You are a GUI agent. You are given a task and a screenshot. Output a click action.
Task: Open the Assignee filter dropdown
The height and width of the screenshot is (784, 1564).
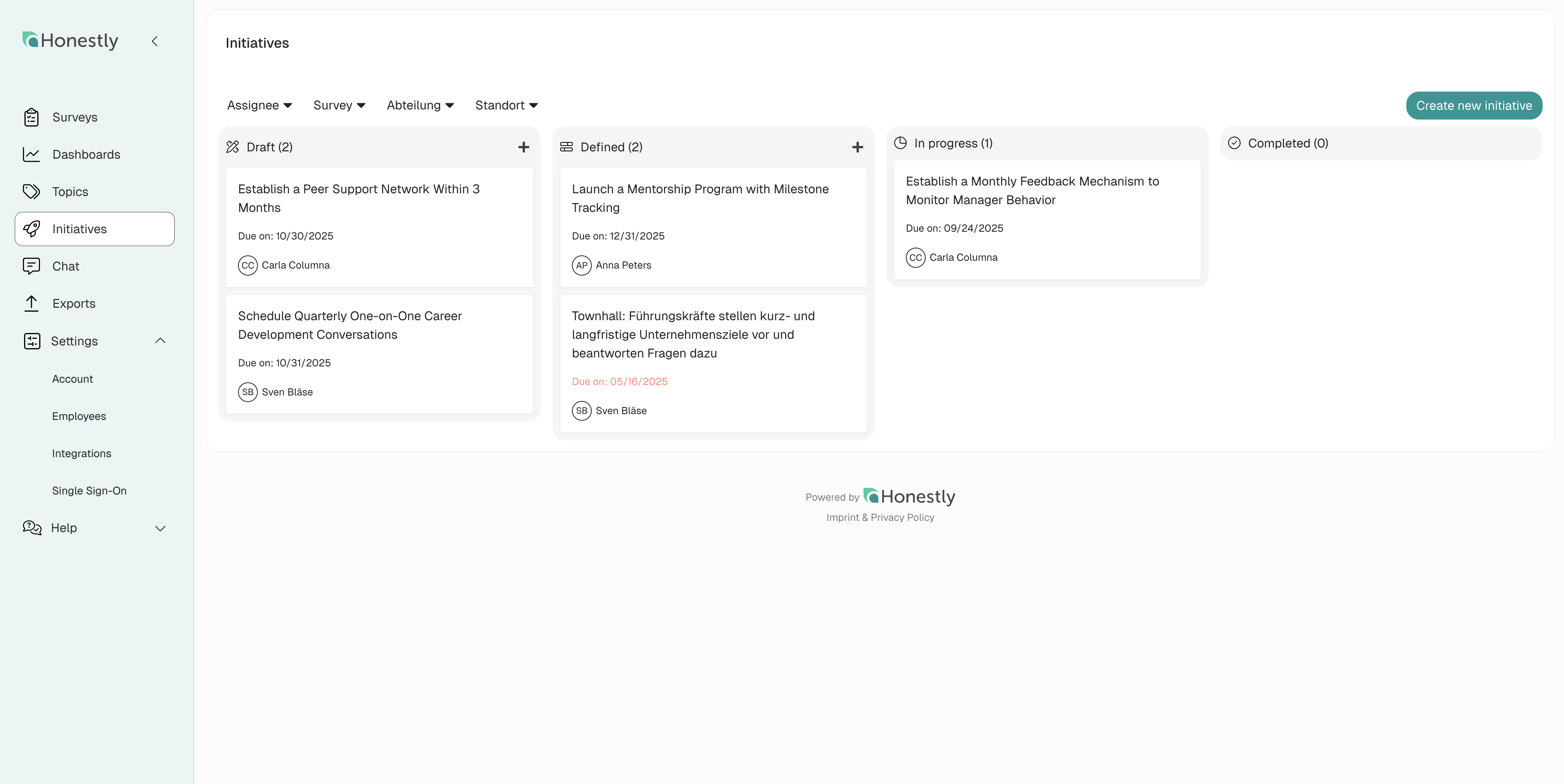[259, 105]
